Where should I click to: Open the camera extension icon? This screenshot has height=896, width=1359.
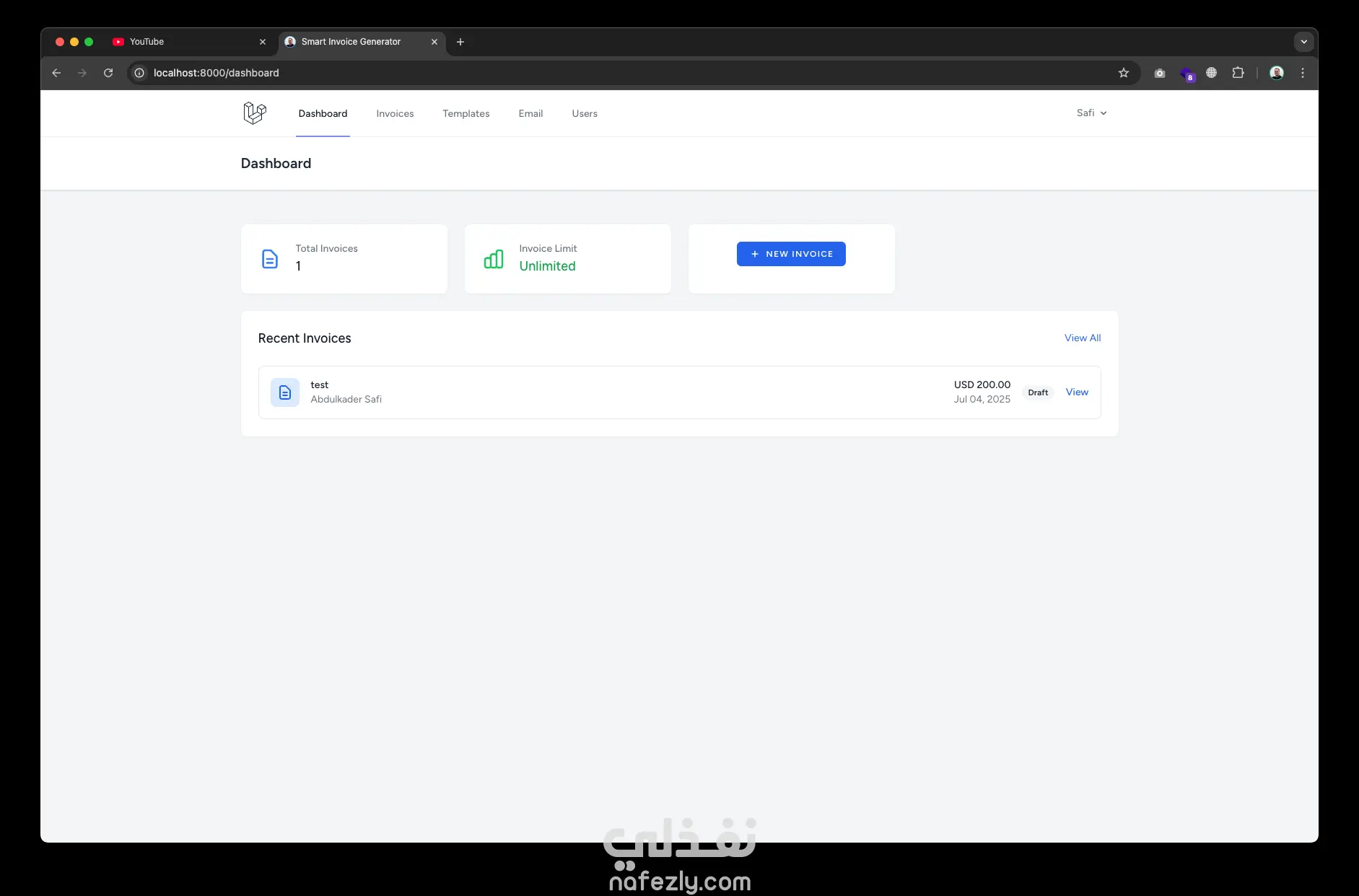tap(1160, 73)
